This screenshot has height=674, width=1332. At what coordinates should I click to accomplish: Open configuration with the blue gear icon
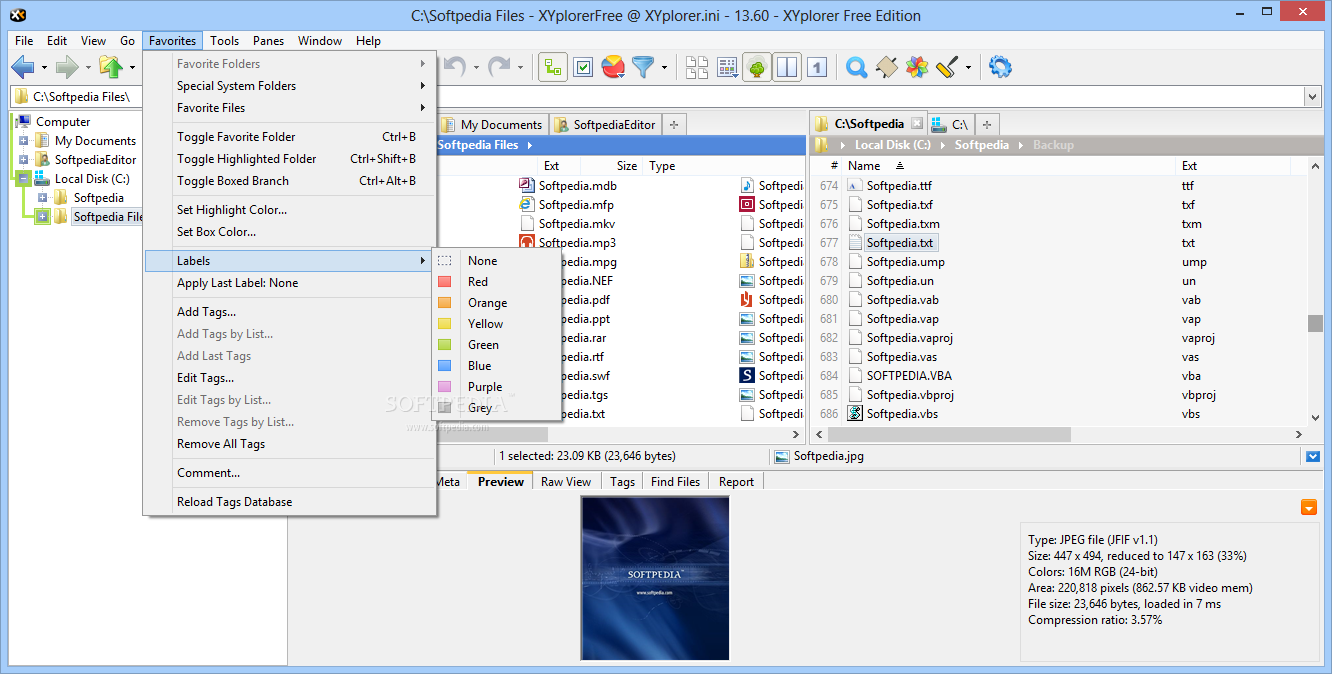click(x=1000, y=68)
